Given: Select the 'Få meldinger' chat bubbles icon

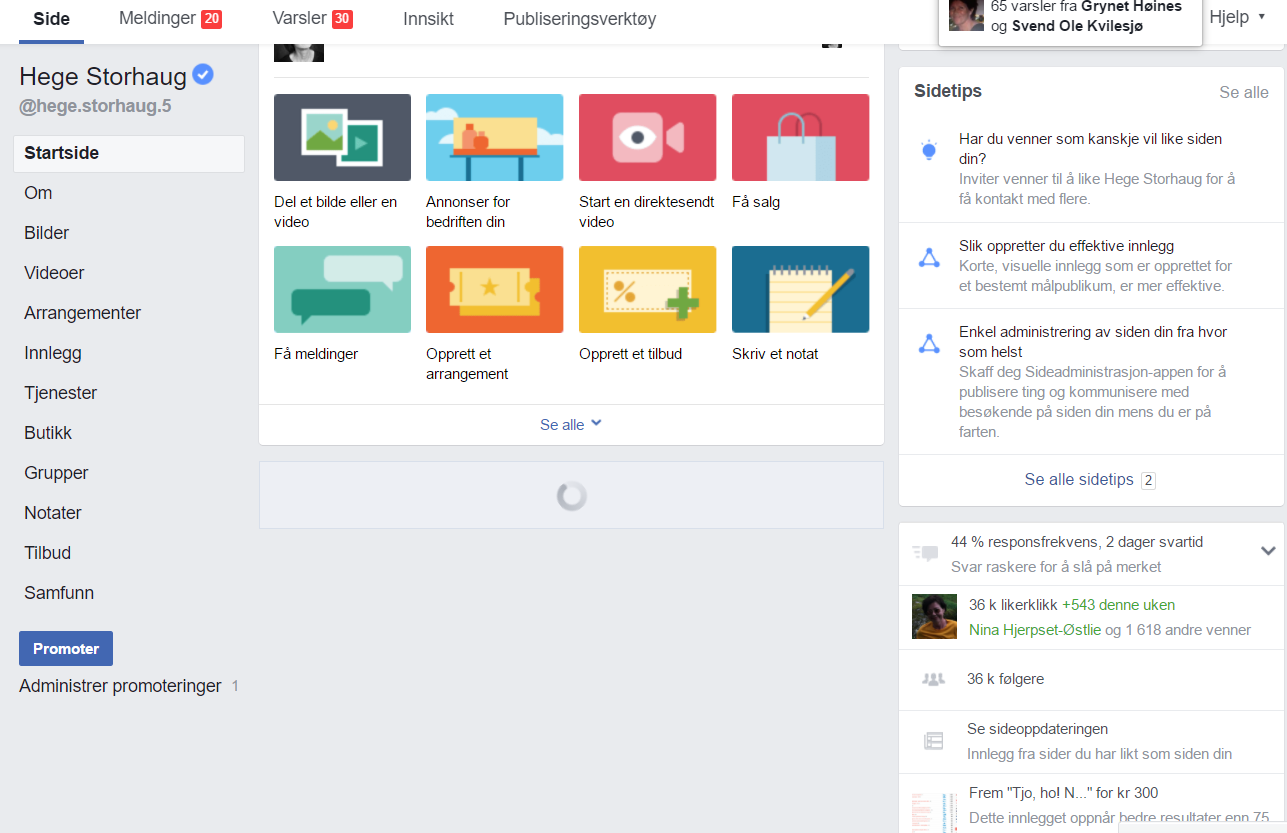Looking at the screenshot, I should click(342, 289).
